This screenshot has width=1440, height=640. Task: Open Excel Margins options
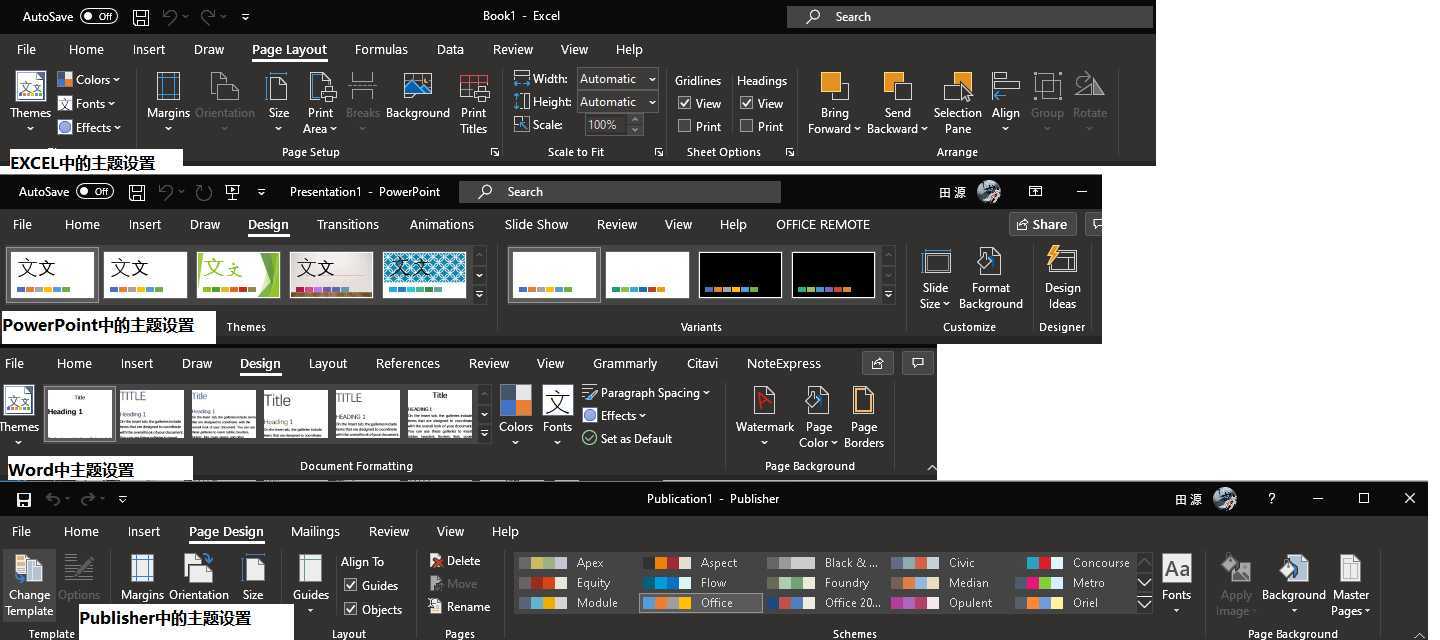168,101
